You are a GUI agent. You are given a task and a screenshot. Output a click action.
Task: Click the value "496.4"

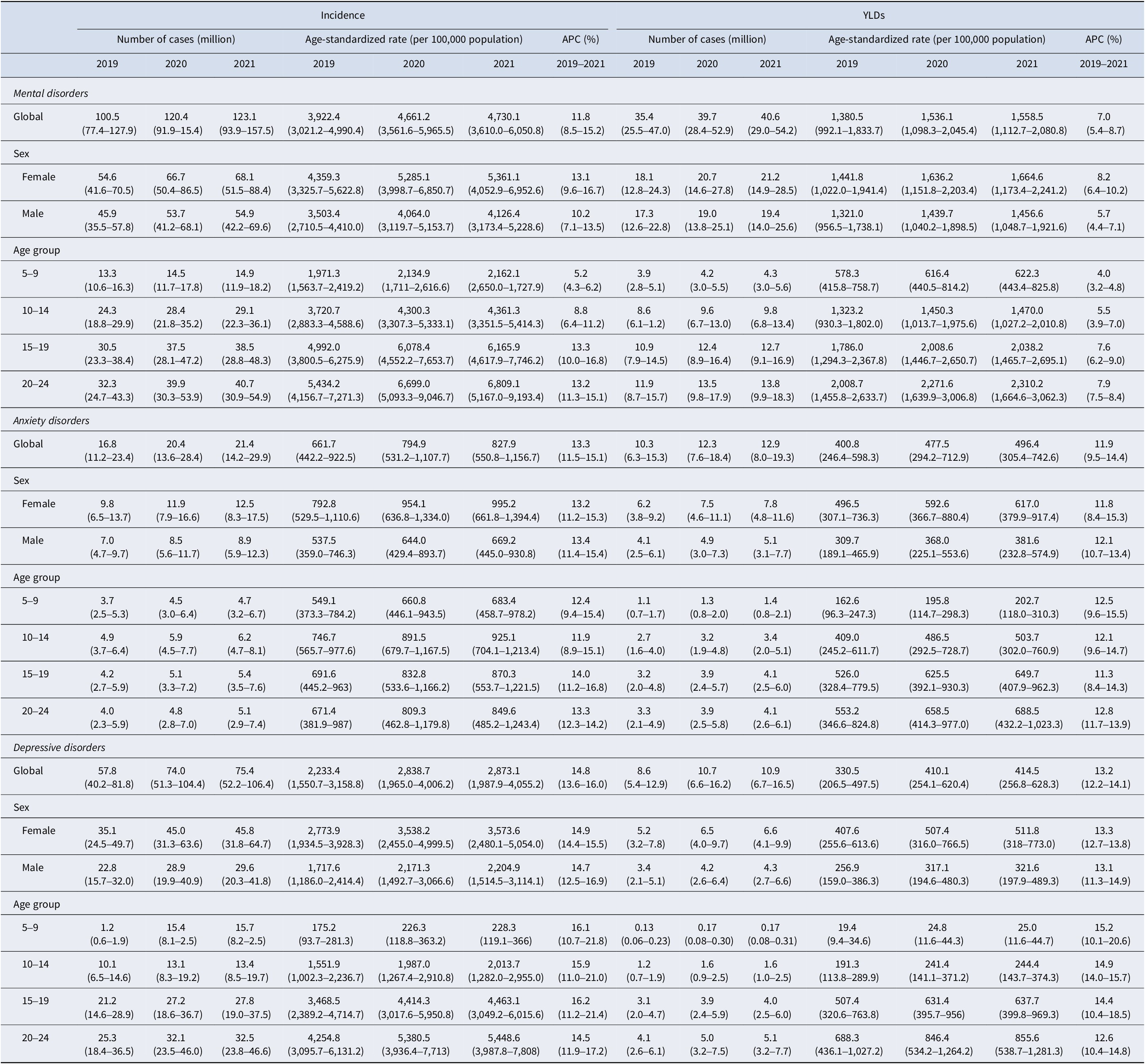tap(1027, 444)
